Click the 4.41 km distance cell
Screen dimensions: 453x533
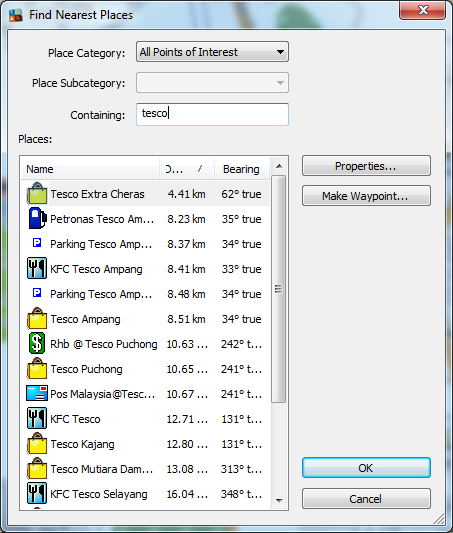(x=187, y=194)
